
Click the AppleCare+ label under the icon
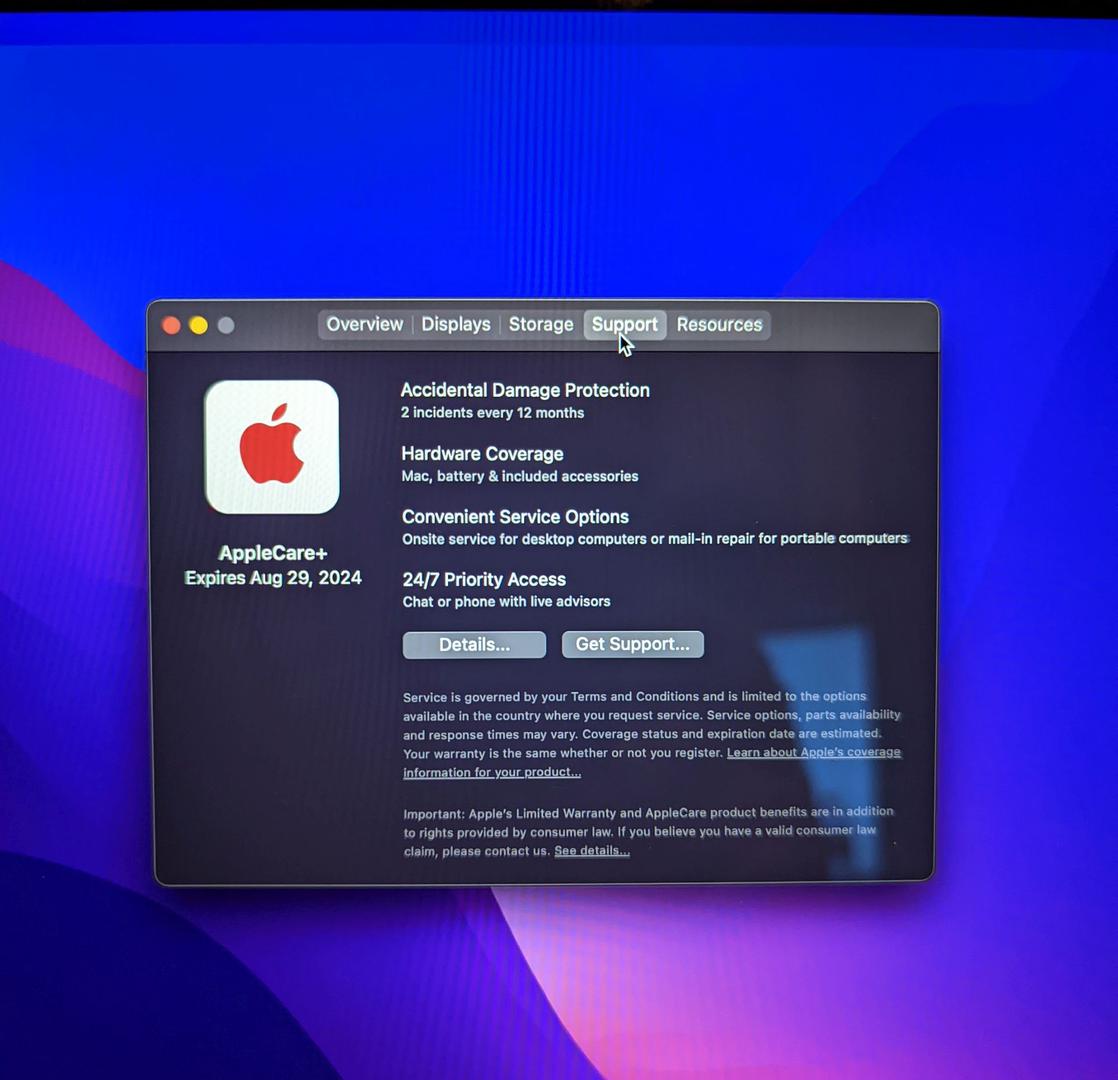272,553
